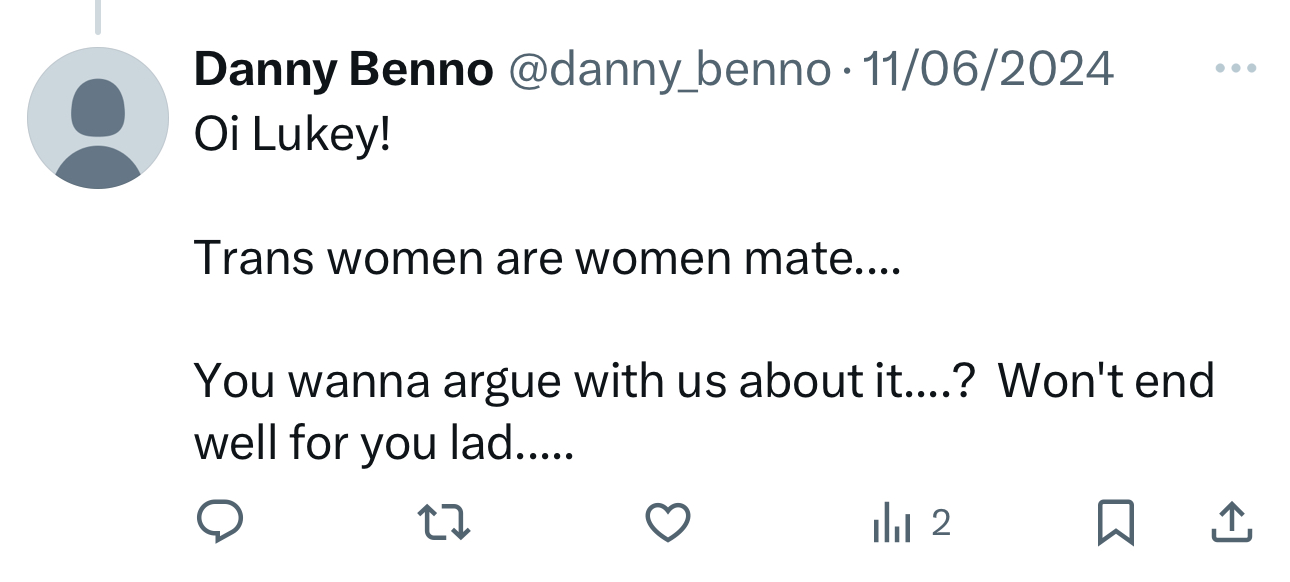Open the view analytics bar chart icon
The height and width of the screenshot is (582, 1290).
pyautogui.click(x=893, y=522)
